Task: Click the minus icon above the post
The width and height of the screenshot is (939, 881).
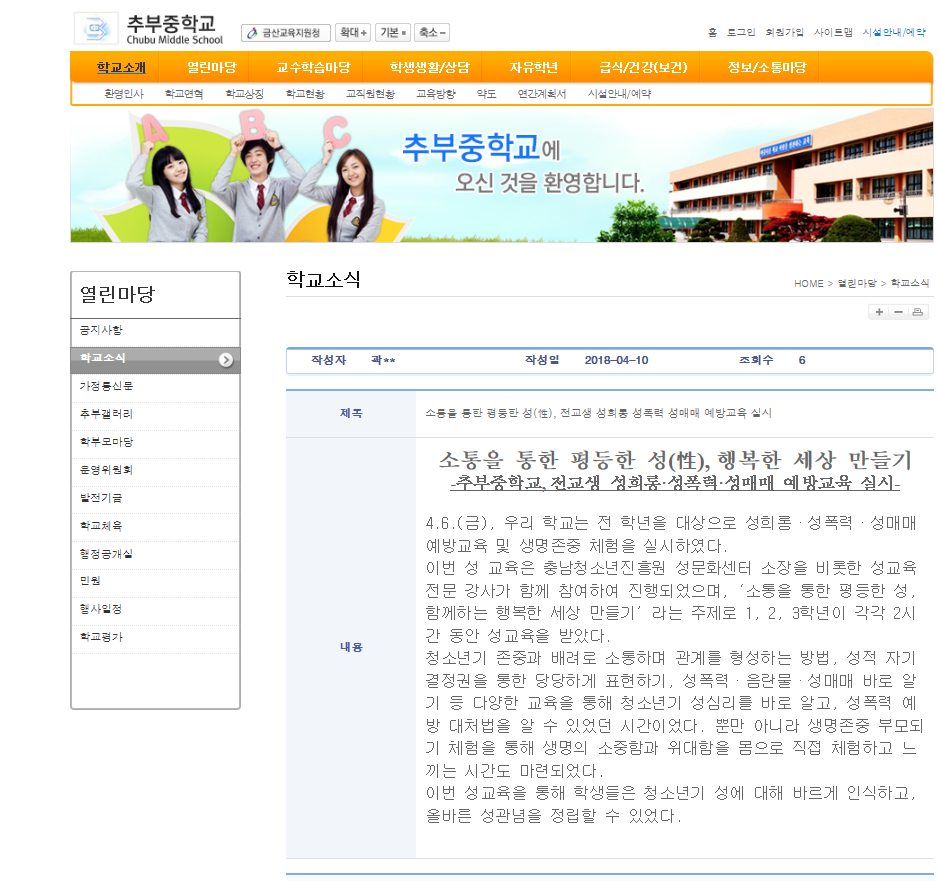Action: click(898, 312)
